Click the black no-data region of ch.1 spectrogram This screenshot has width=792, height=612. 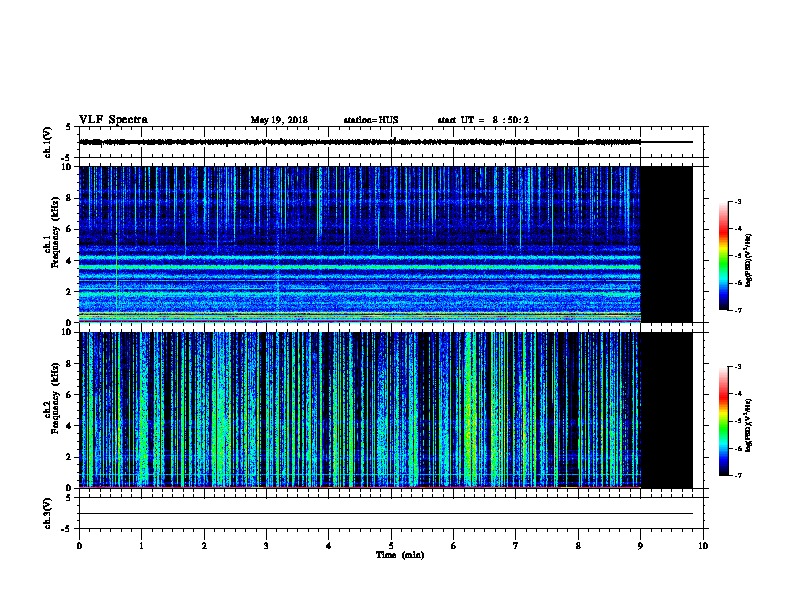[x=667, y=244]
